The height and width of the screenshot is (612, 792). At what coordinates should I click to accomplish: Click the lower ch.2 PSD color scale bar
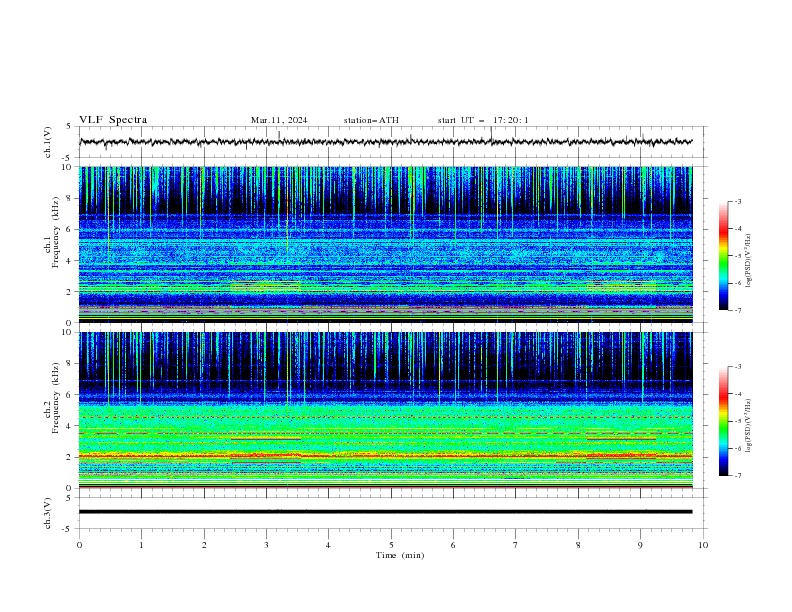pyautogui.click(x=723, y=421)
